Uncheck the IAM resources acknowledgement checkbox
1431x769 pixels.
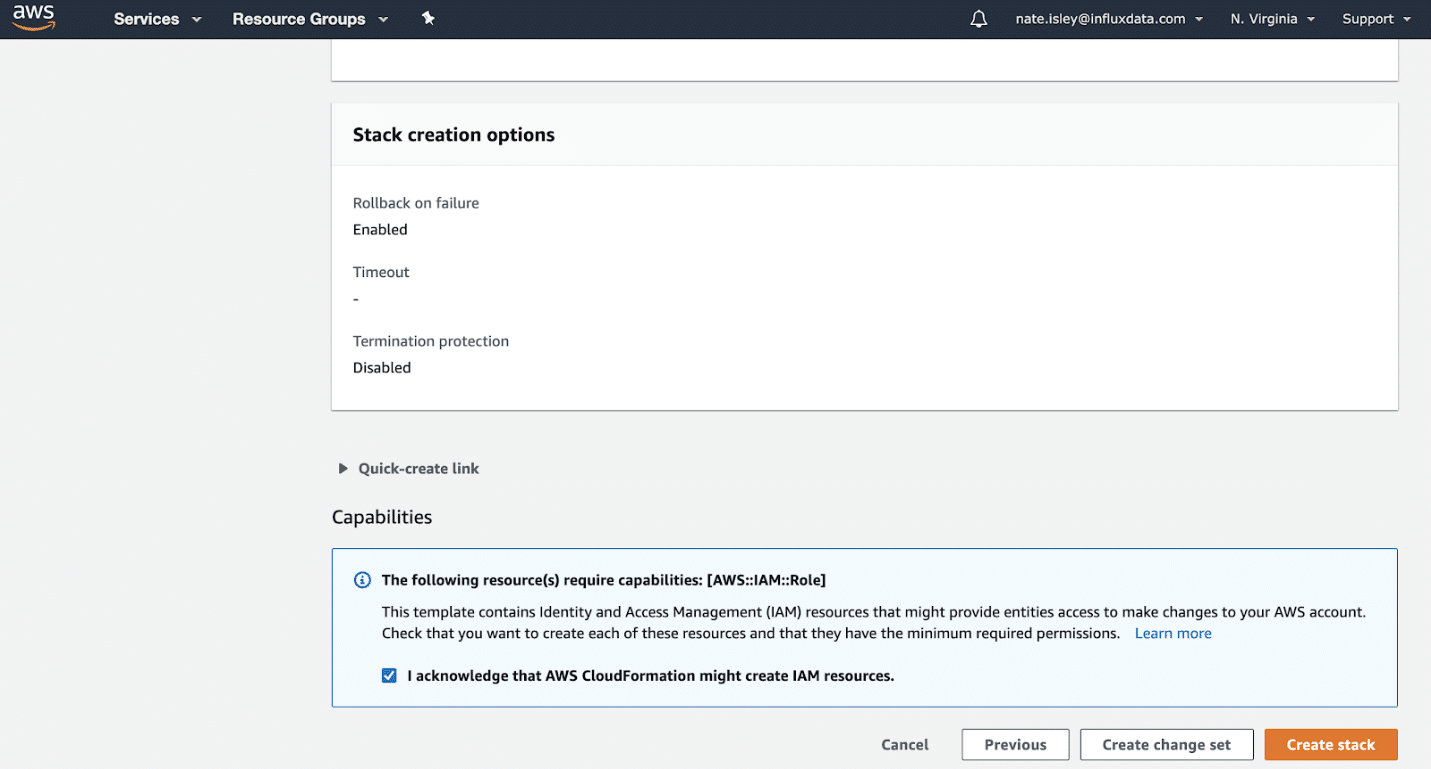tap(389, 675)
